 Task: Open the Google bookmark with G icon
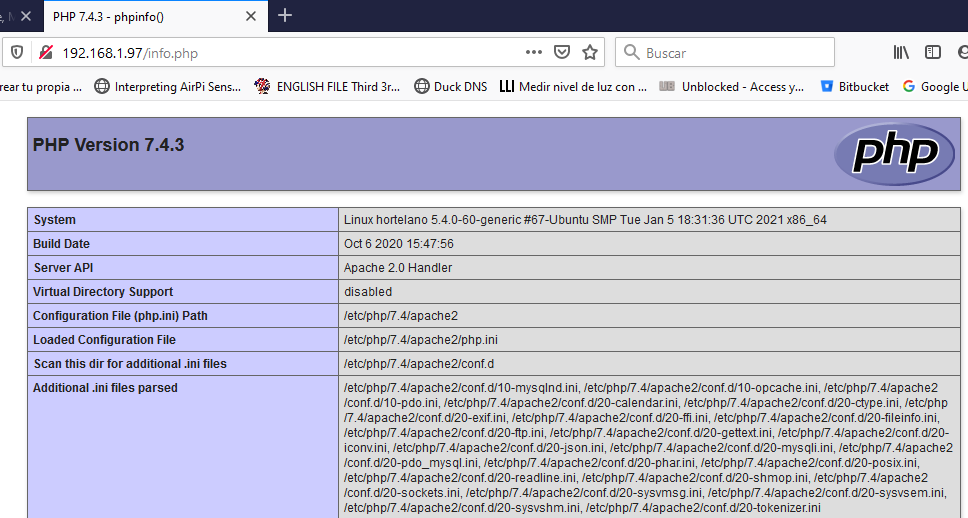point(935,87)
